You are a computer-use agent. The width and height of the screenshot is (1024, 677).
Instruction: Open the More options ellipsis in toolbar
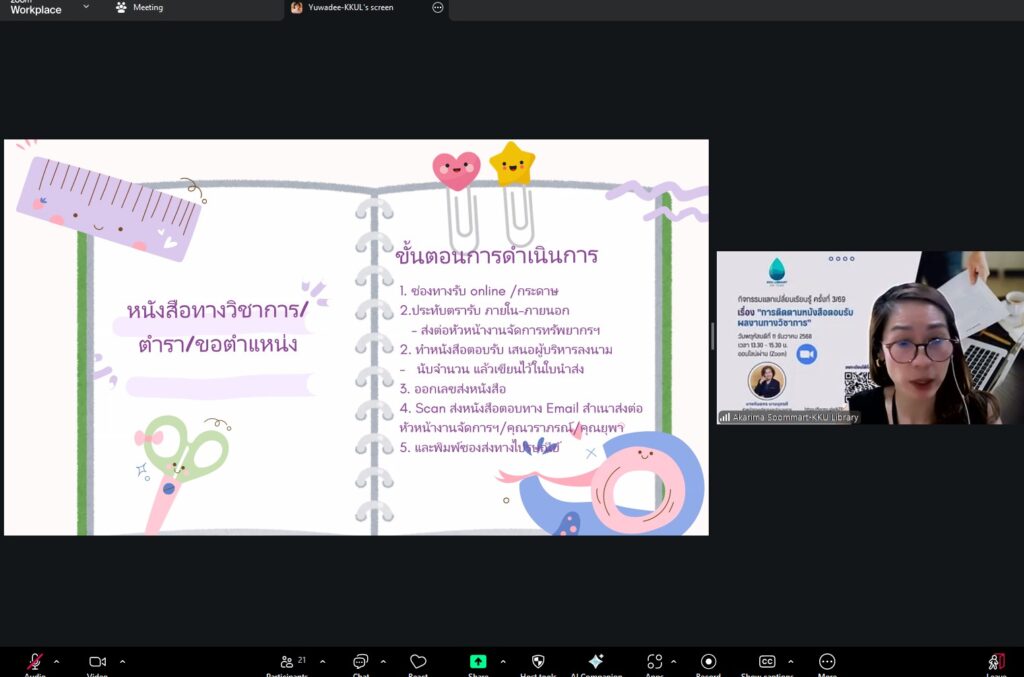pos(827,662)
